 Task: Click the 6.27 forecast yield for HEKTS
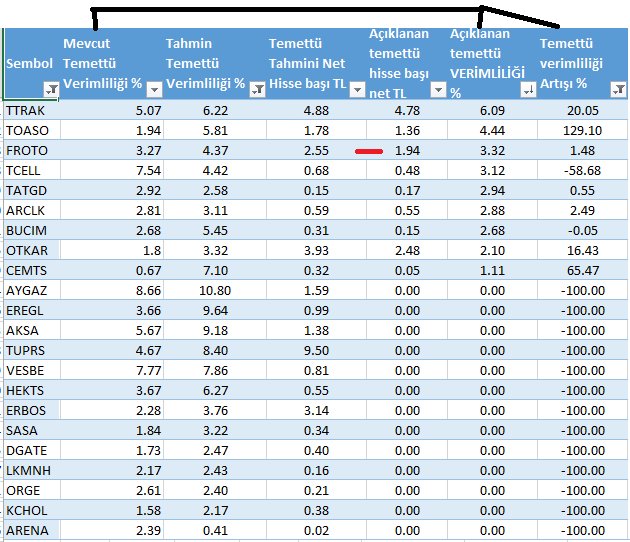point(215,391)
